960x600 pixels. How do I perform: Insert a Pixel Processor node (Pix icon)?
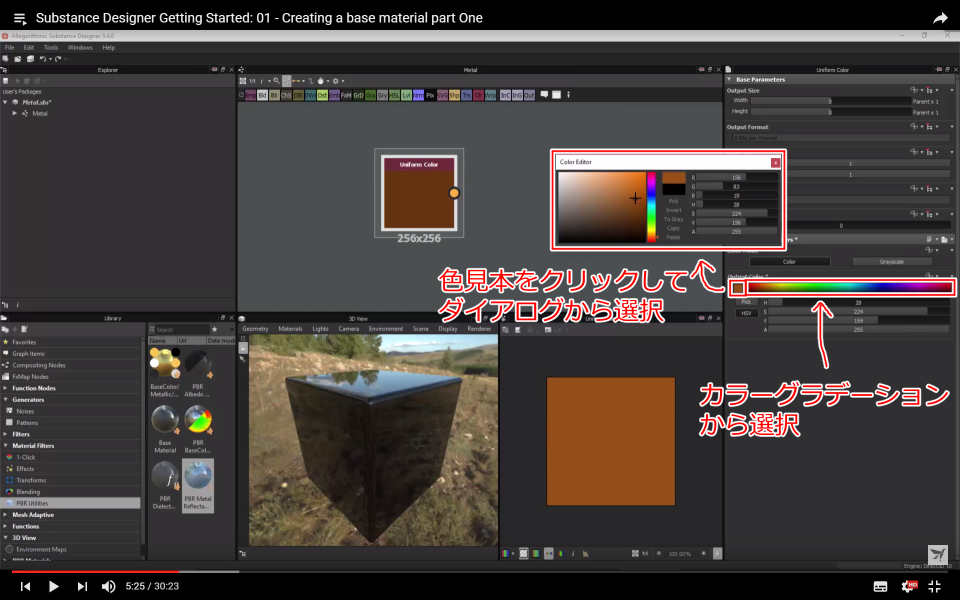(430, 96)
